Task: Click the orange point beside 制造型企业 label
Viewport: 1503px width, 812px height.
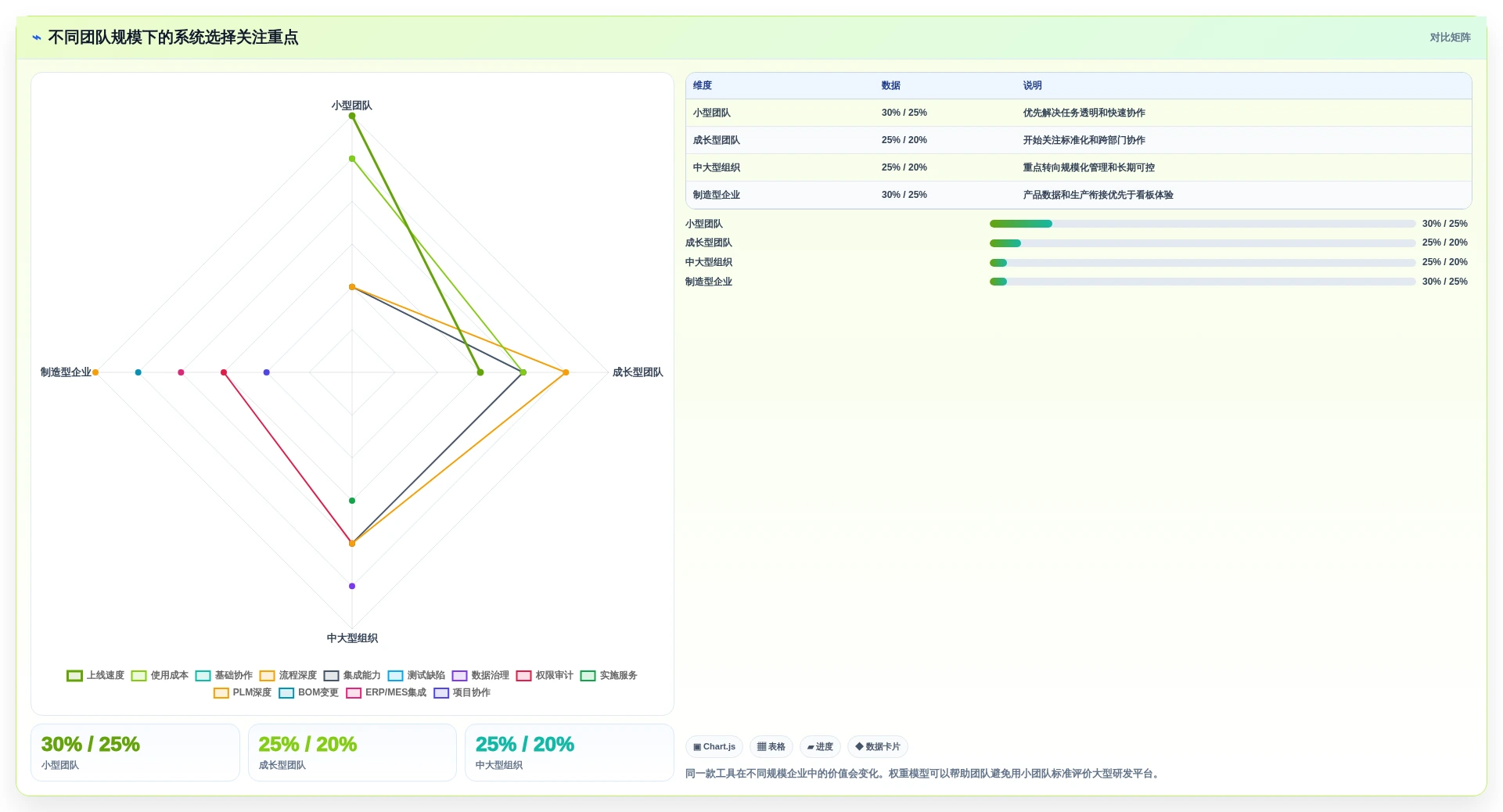Action: coord(95,372)
